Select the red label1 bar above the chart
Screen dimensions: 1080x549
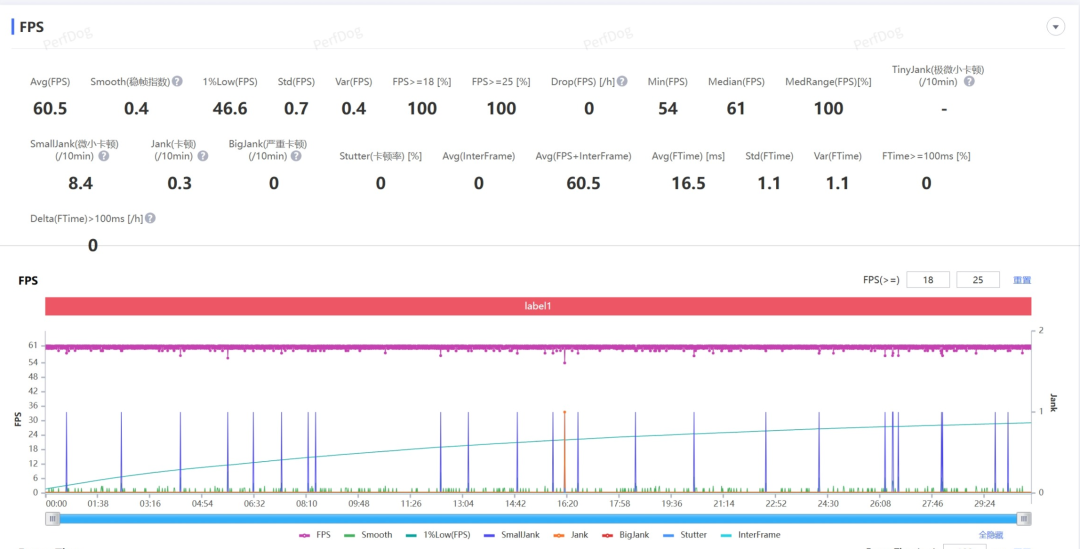[538, 306]
